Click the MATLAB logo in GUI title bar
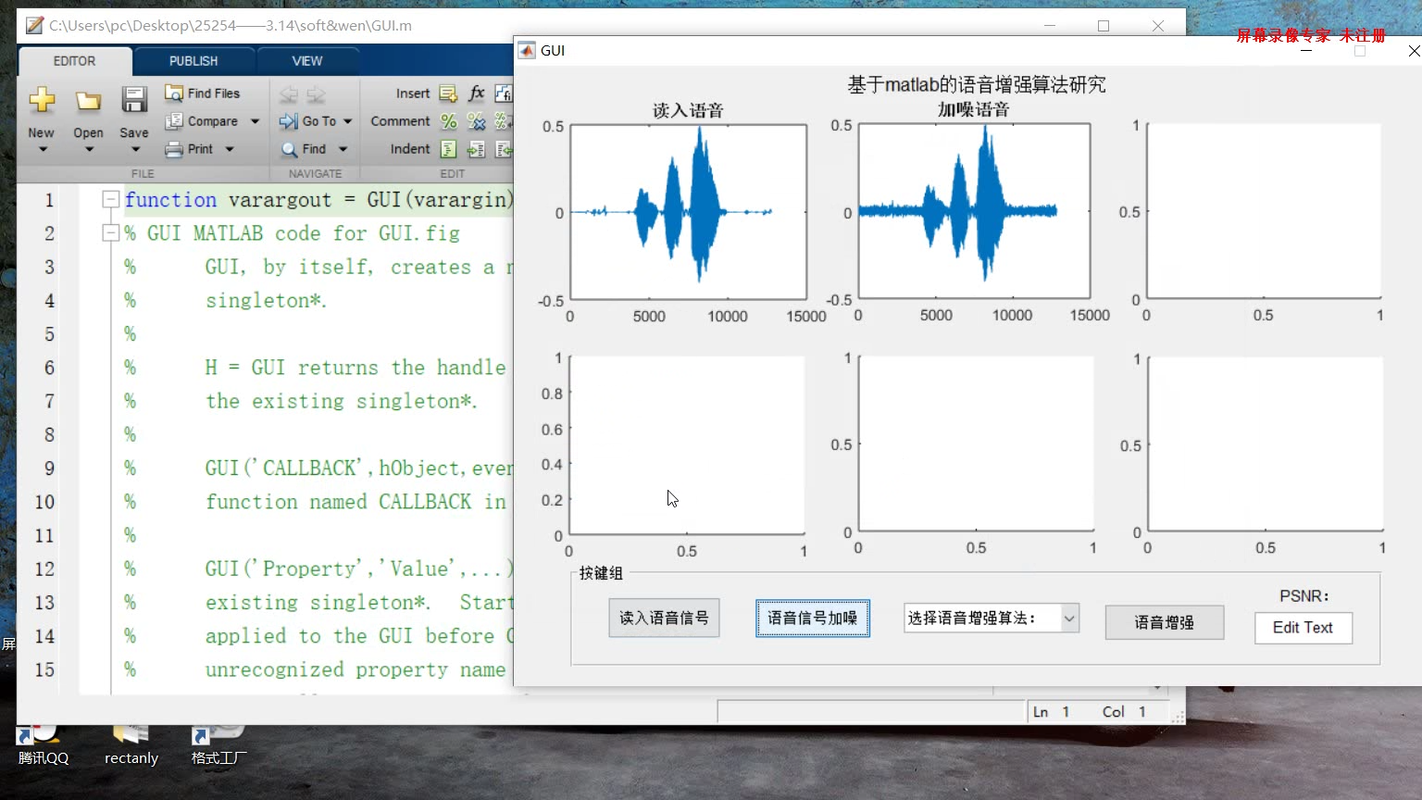 pos(527,50)
